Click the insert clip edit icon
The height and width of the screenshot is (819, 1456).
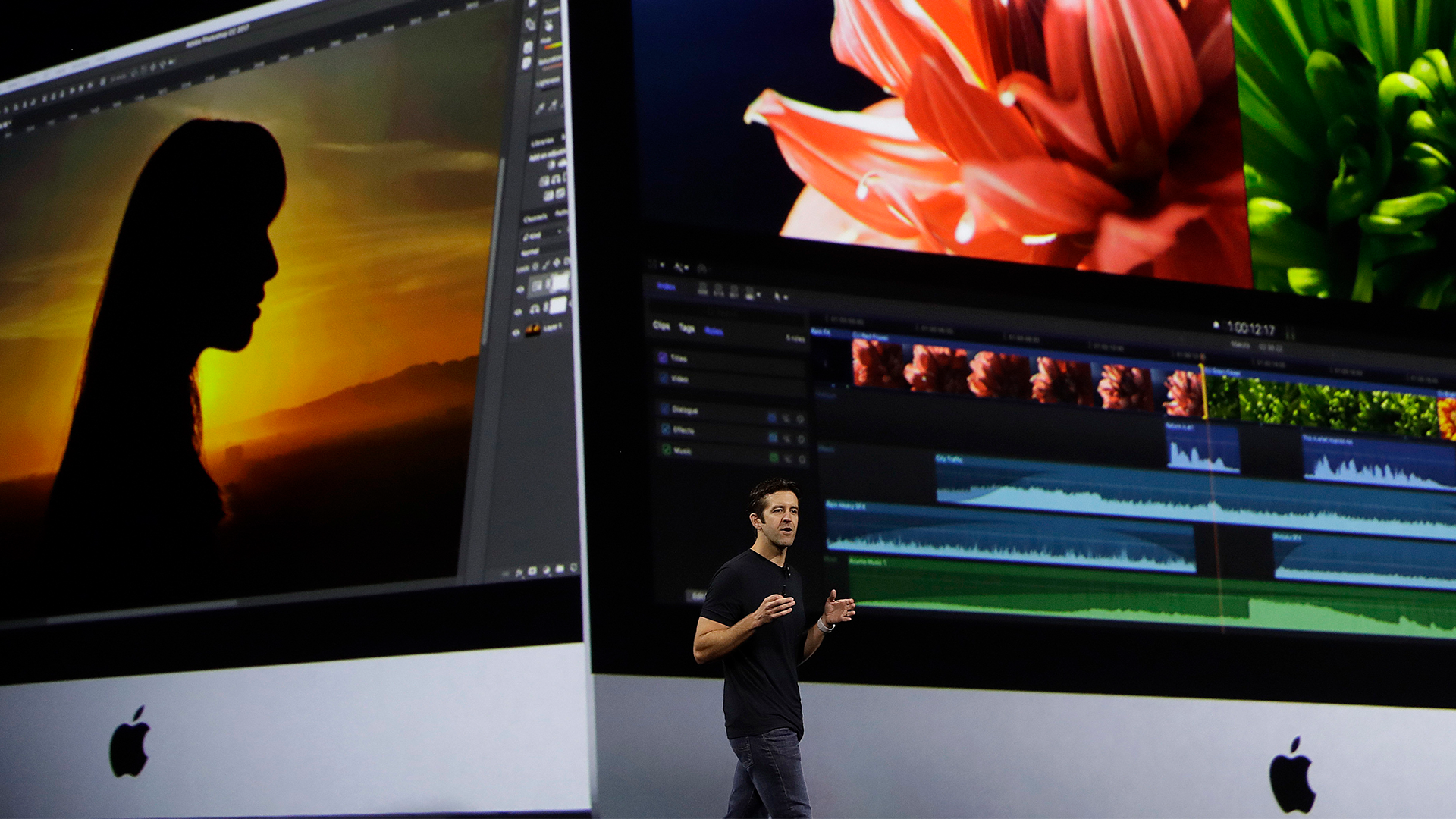tap(718, 290)
